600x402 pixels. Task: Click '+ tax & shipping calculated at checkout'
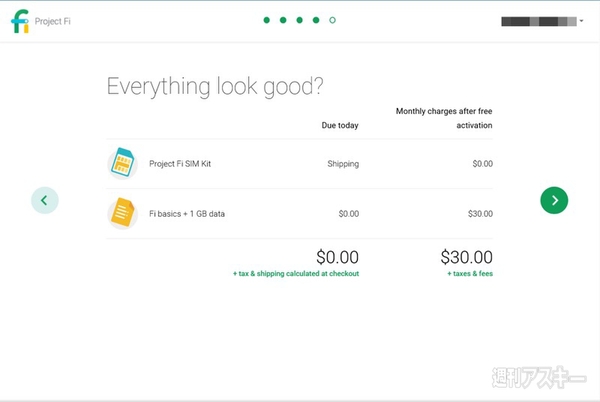tap(296, 273)
